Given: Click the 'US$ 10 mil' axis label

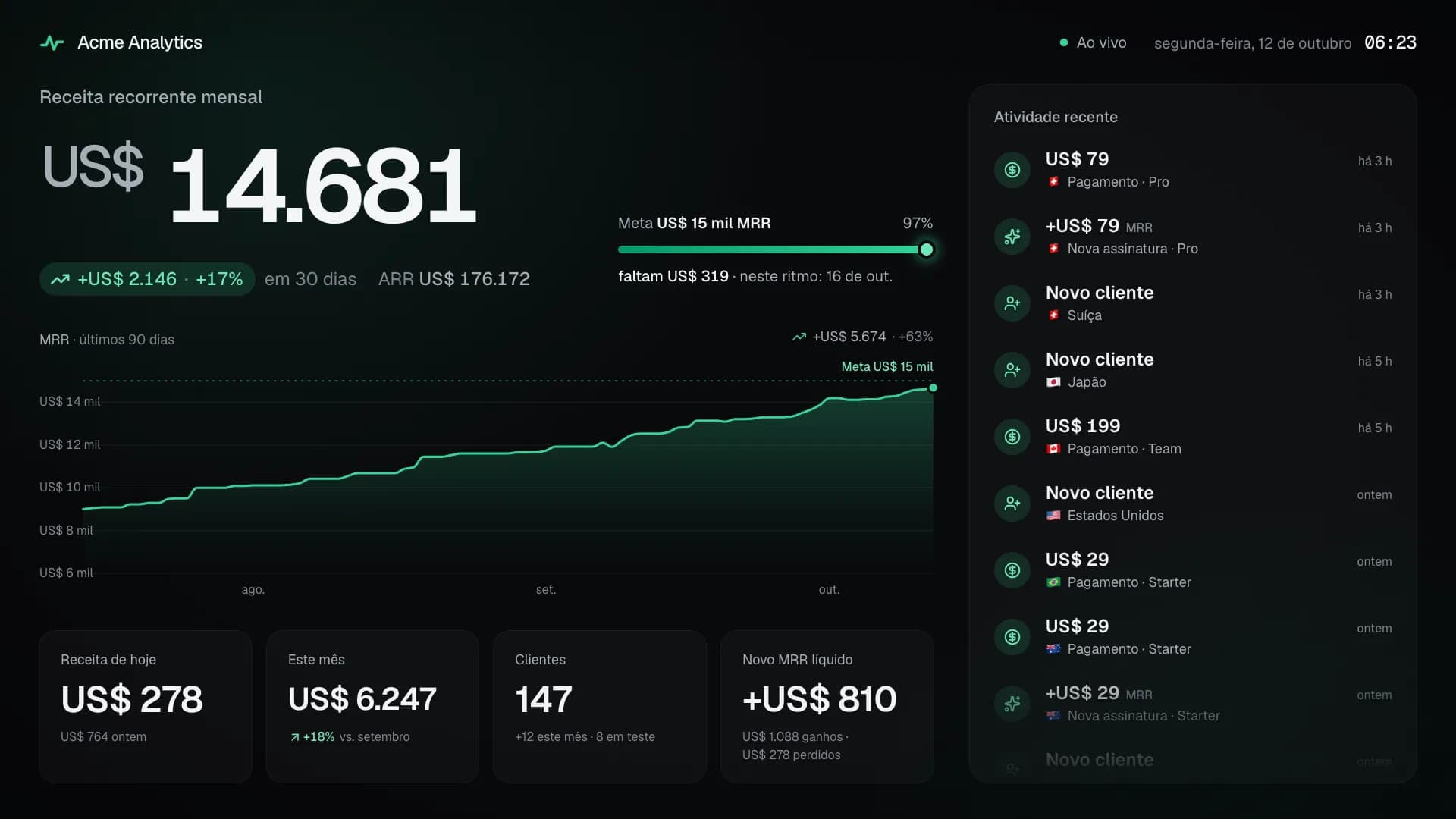Looking at the screenshot, I should point(70,487).
